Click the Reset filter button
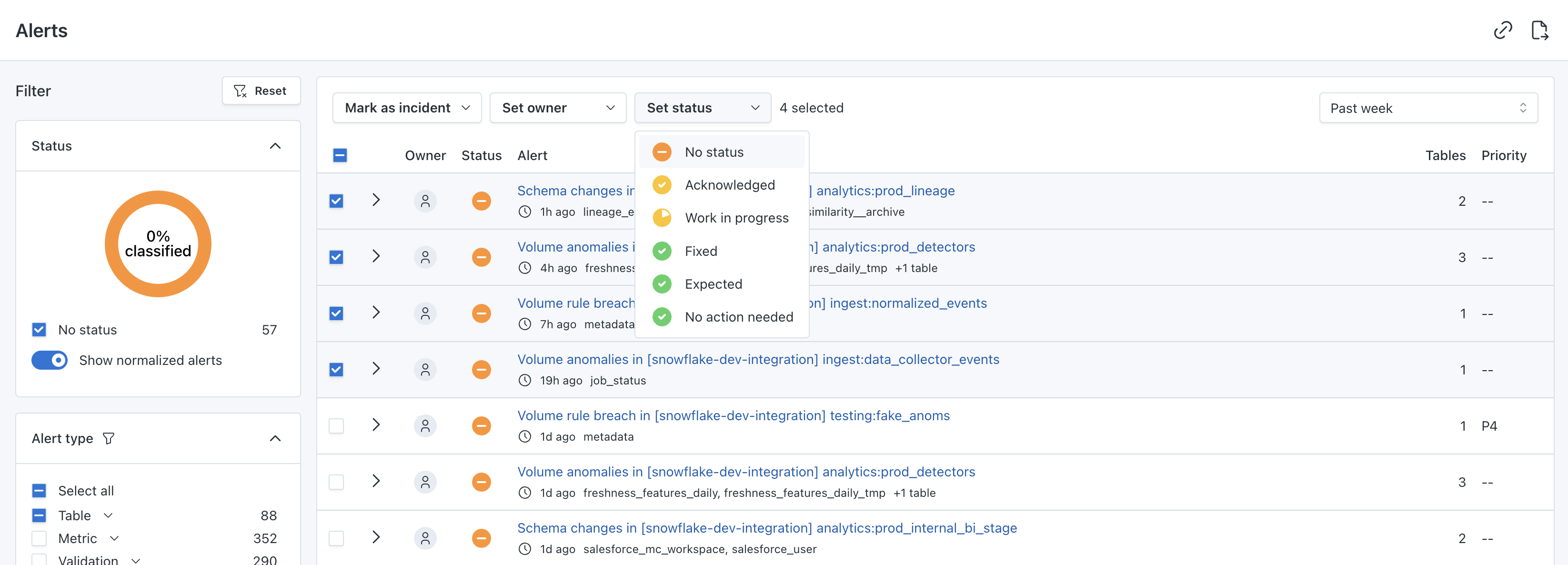1568x565 pixels. click(261, 91)
